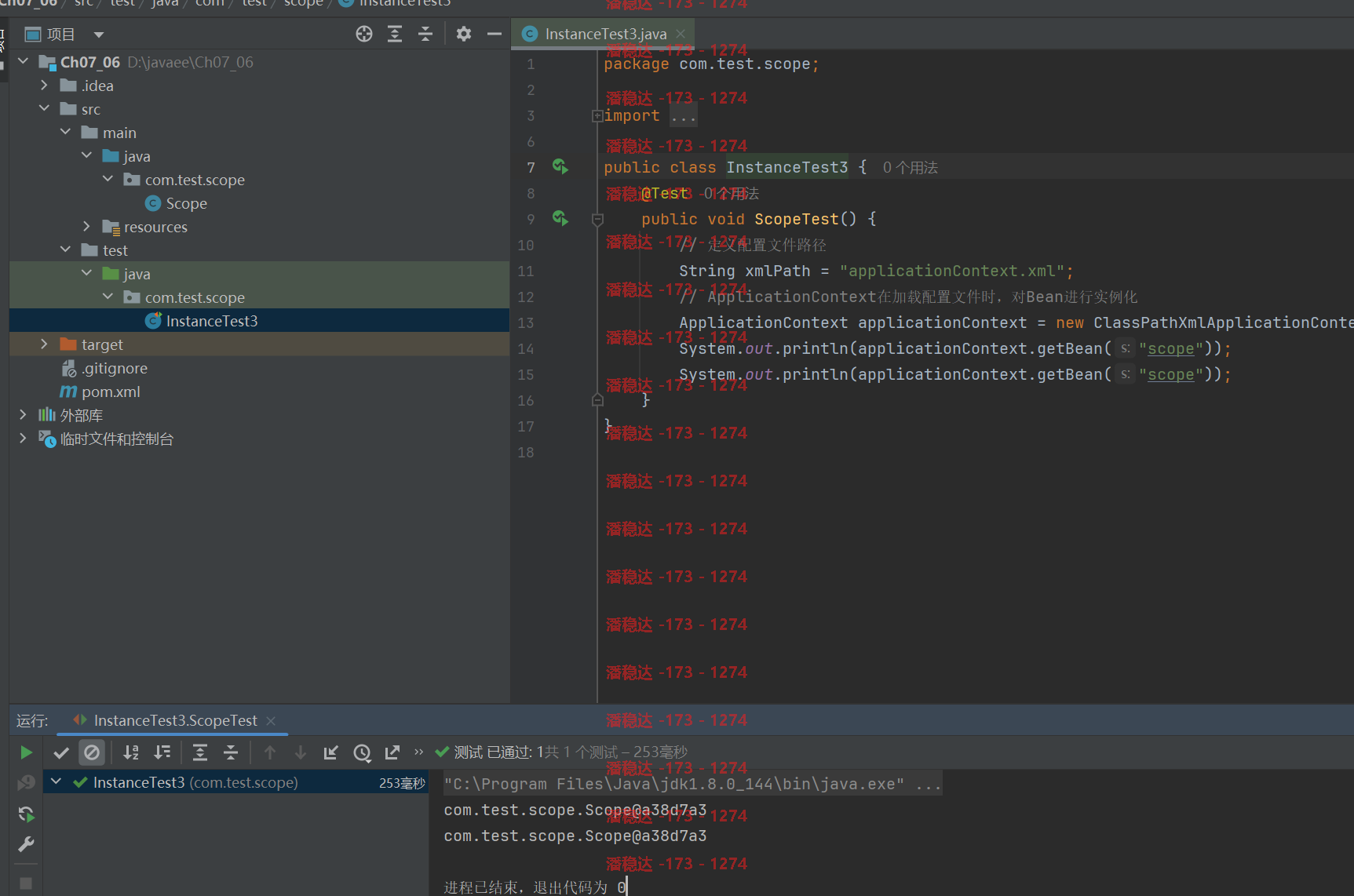Image resolution: width=1354 pixels, height=896 pixels.
Task: Show more run toolbar actions
Action: [x=418, y=752]
